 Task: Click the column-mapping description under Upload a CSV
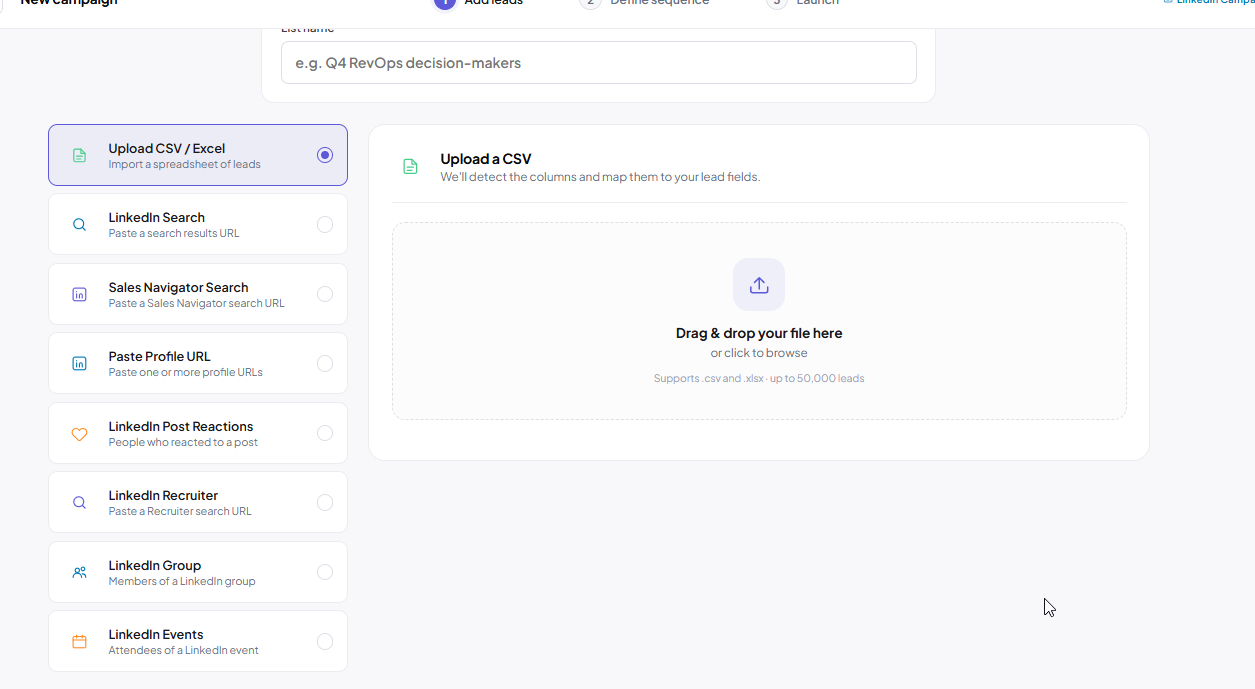click(600, 177)
